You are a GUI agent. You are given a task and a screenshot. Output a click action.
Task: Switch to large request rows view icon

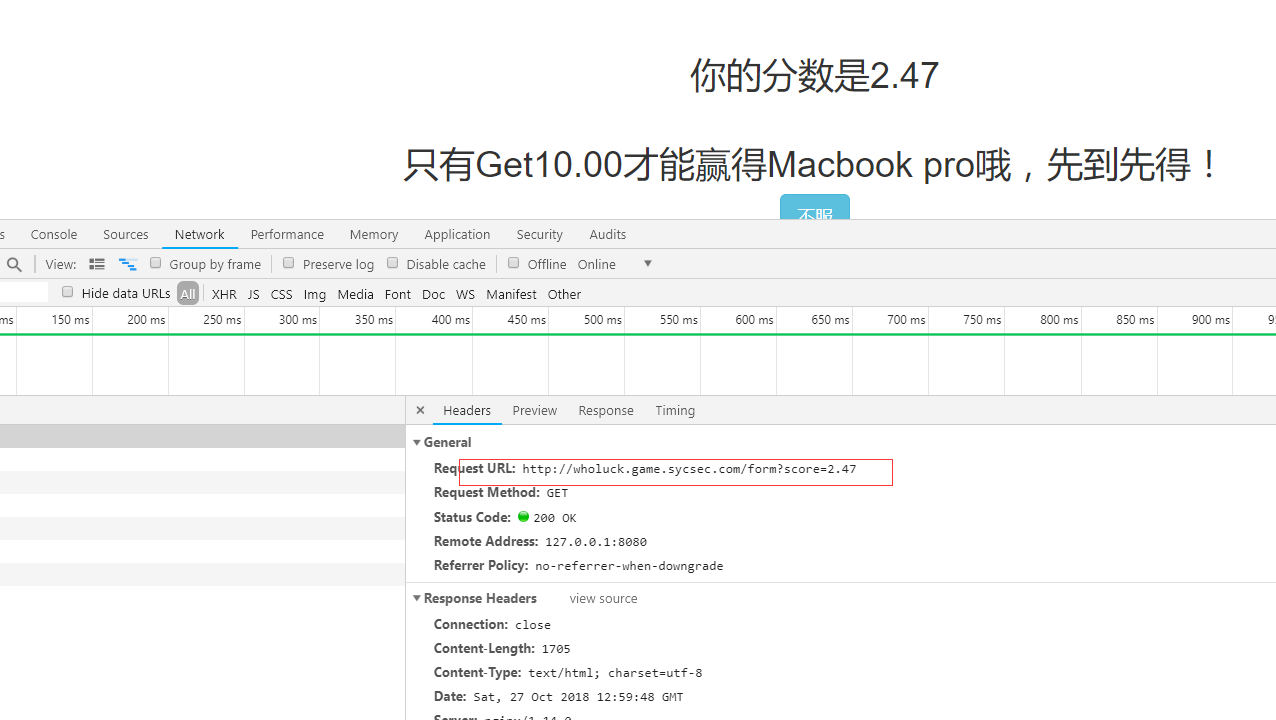[97, 264]
